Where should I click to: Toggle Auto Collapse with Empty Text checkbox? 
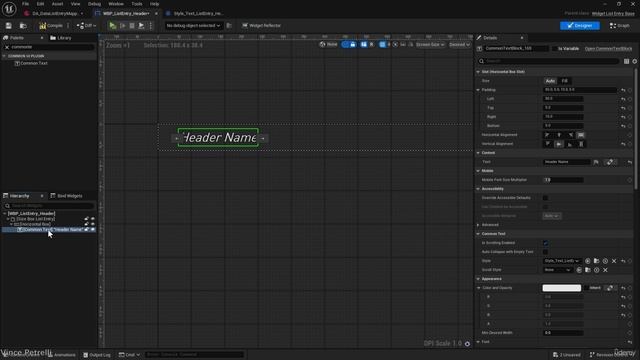pyautogui.click(x=545, y=252)
